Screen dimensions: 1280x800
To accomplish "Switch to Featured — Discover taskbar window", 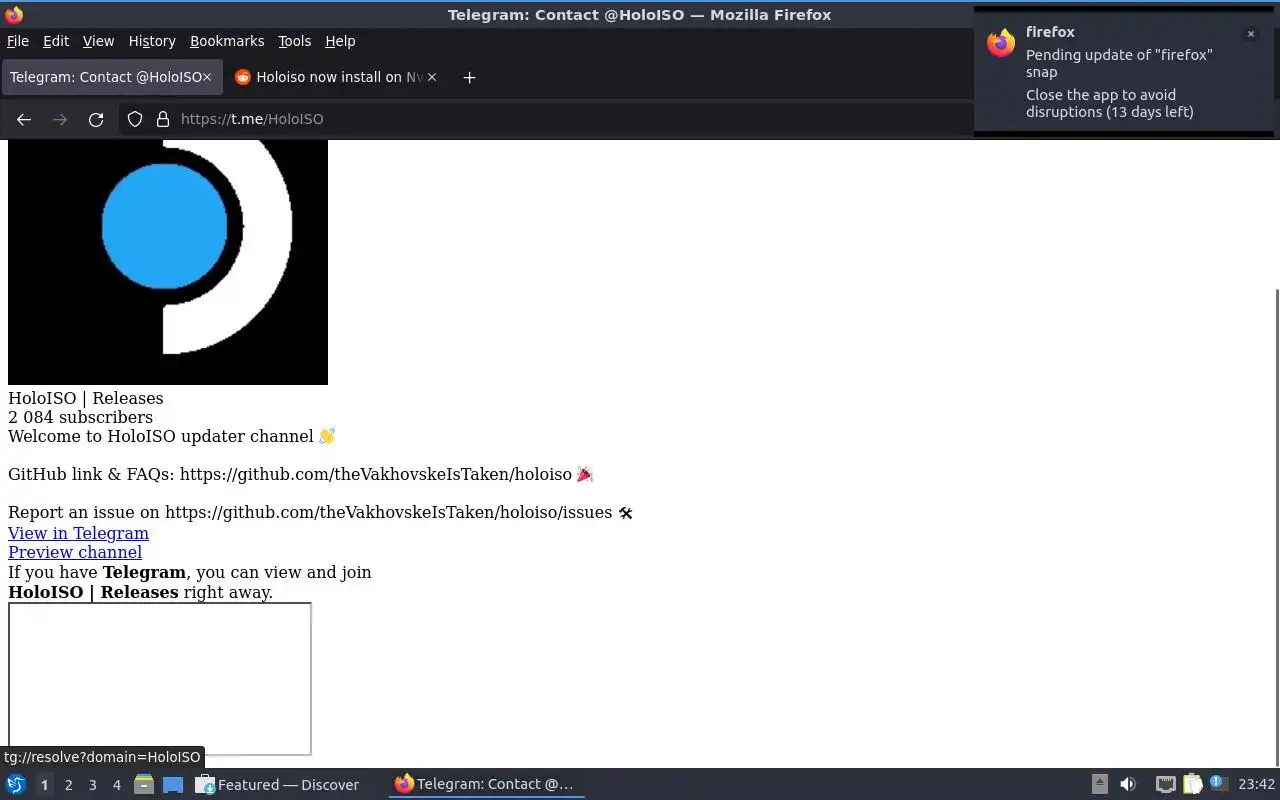I will coord(278,784).
